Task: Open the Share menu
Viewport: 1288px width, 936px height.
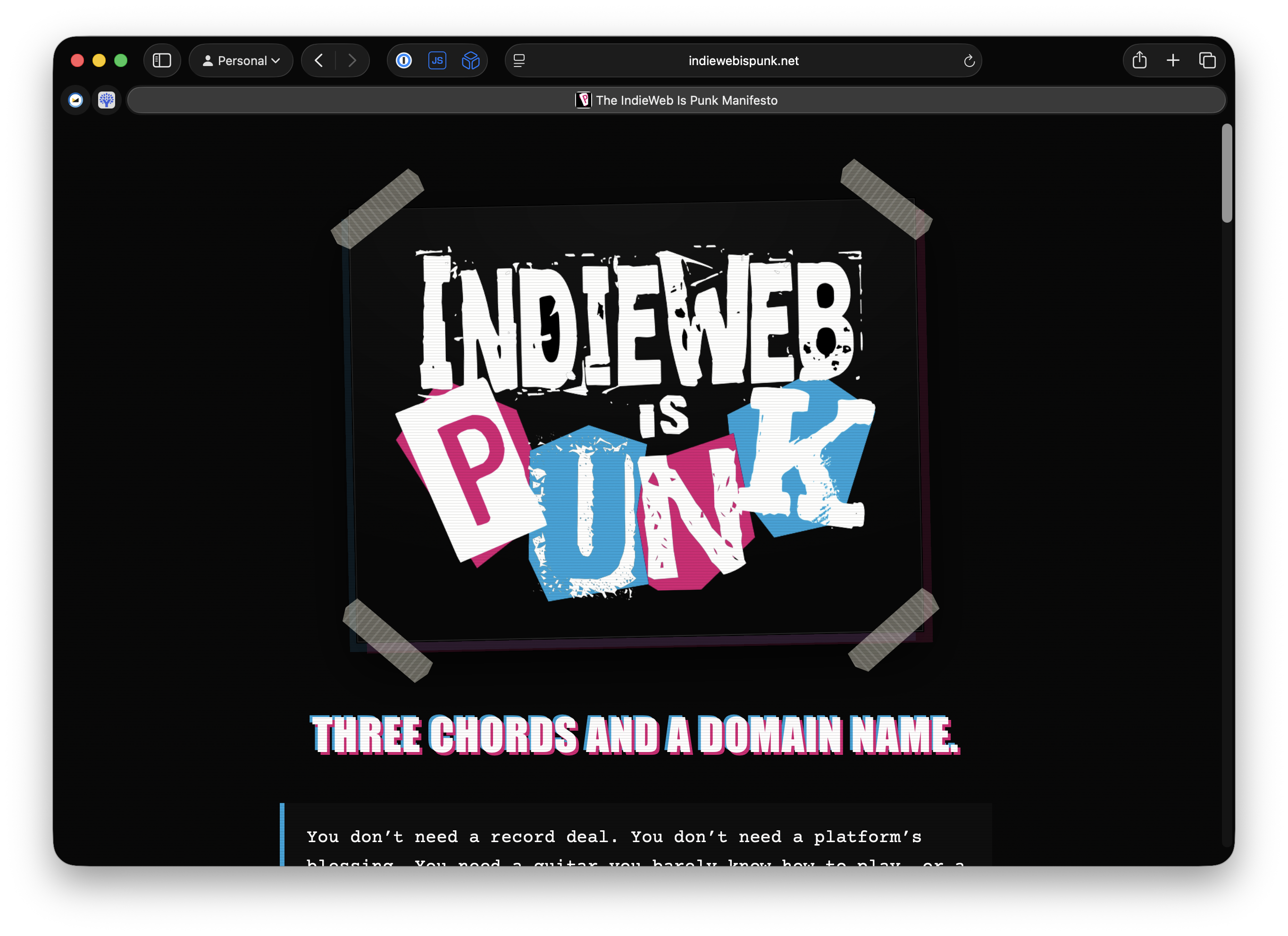Action: (x=1139, y=60)
